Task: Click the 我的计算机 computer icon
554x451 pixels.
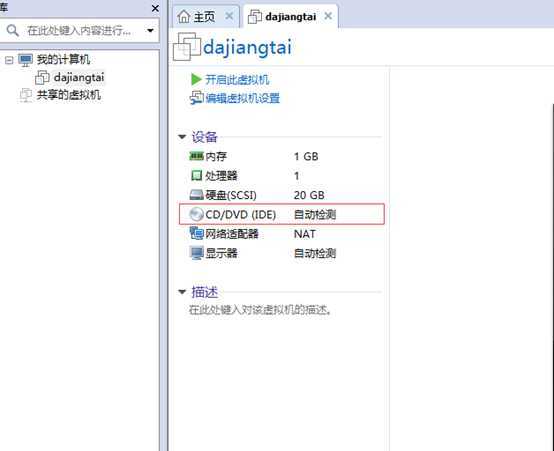Action: [25, 60]
